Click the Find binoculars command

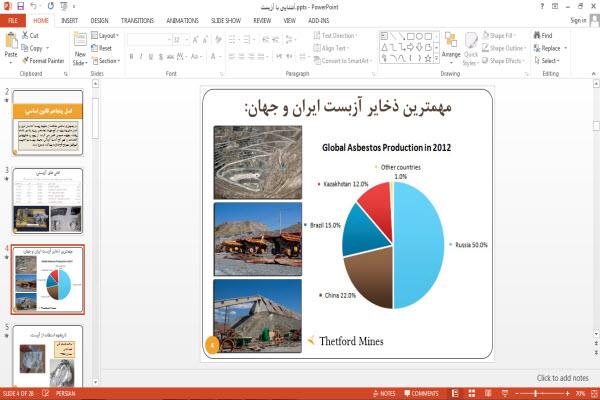click(x=543, y=35)
